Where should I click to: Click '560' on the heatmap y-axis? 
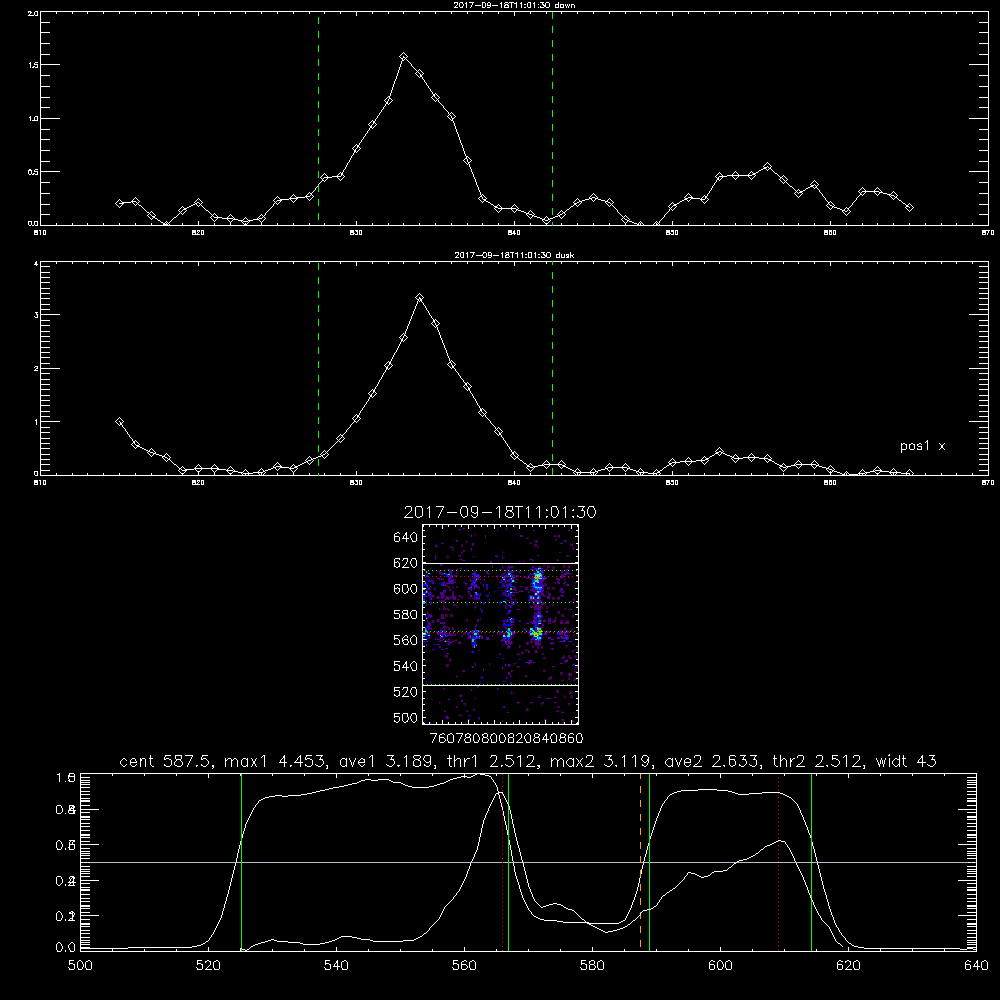pyautogui.click(x=406, y=641)
